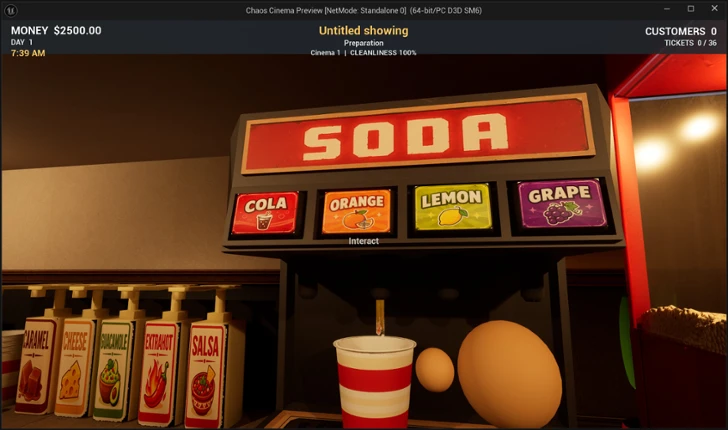Click the big red SODA sign
This screenshot has height=430, width=728.
pyautogui.click(x=419, y=132)
